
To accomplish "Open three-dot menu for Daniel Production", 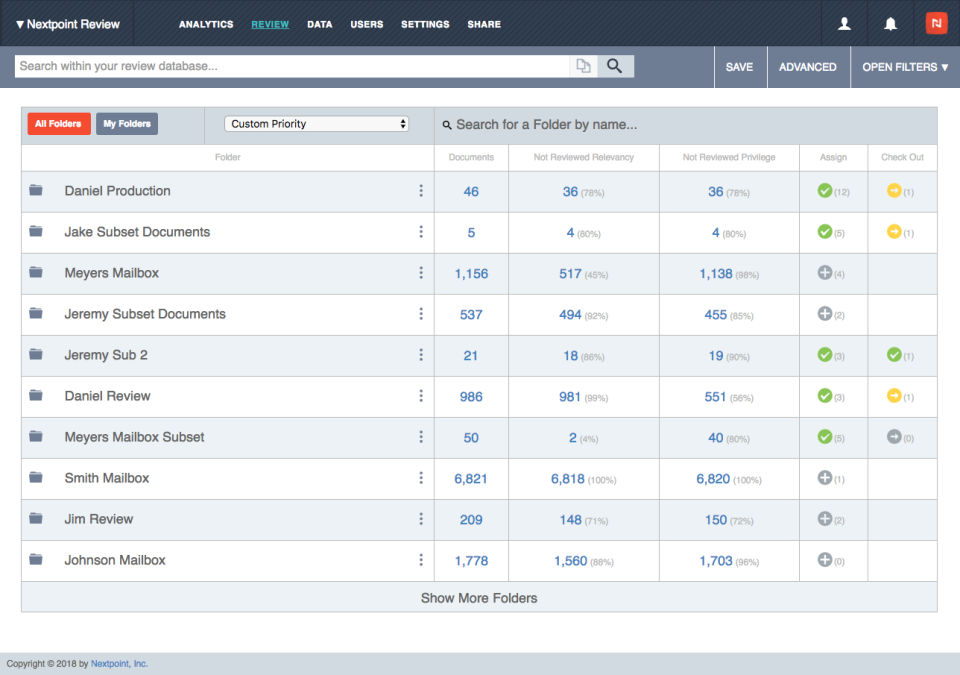I will (x=421, y=191).
